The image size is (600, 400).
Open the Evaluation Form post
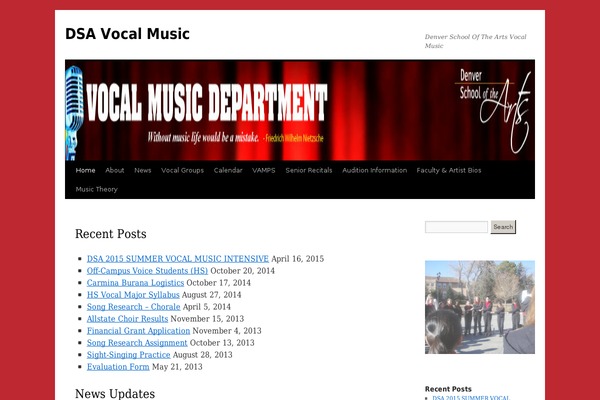pos(118,367)
